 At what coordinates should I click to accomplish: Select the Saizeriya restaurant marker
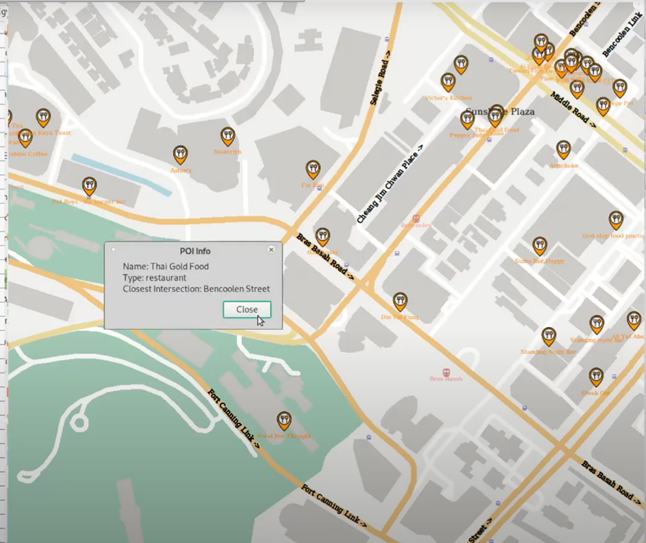pyautogui.click(x=228, y=137)
